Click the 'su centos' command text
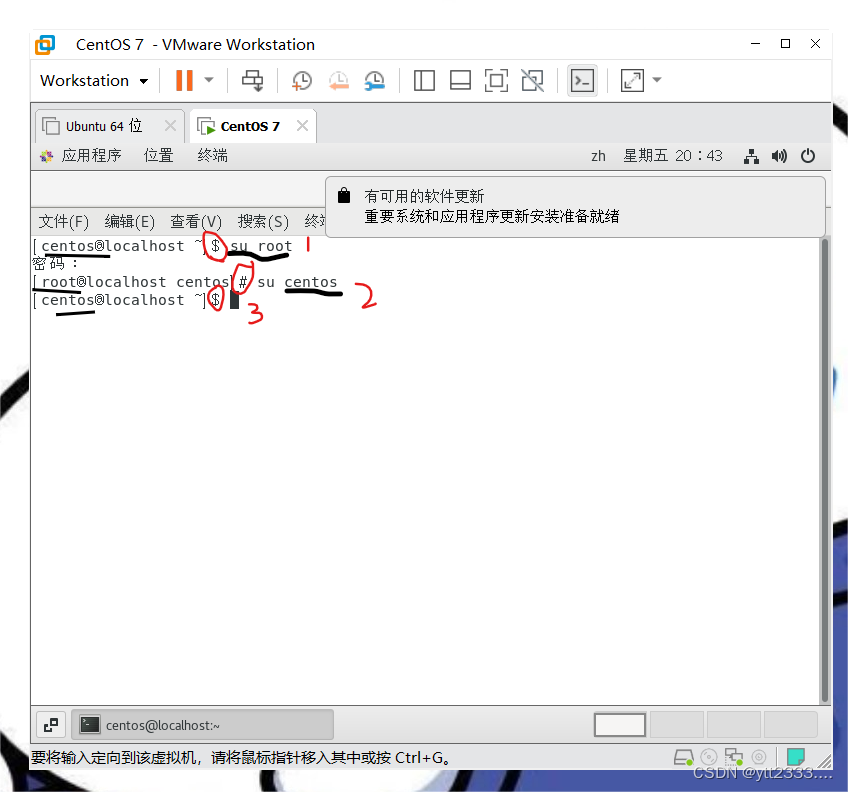This screenshot has width=848, height=792. point(297,282)
